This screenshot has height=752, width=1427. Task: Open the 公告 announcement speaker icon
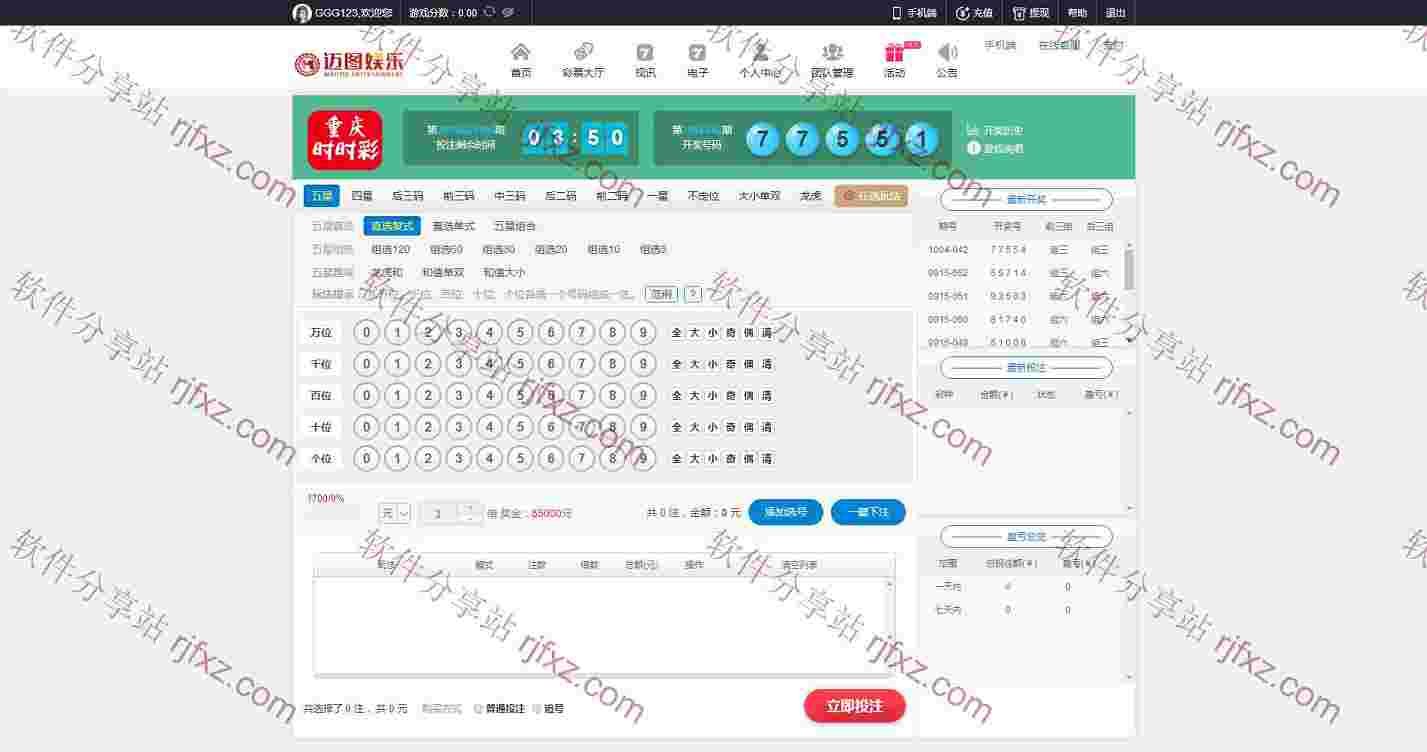(x=947, y=53)
